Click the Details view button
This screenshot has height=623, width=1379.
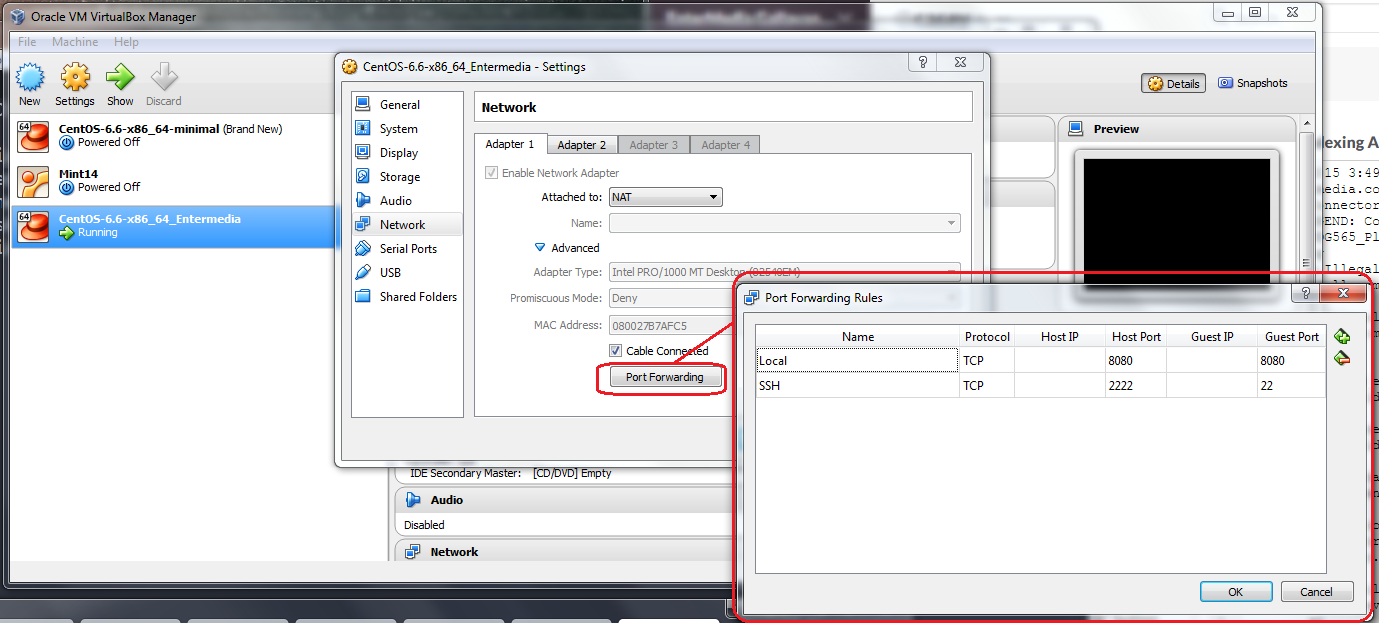1174,84
